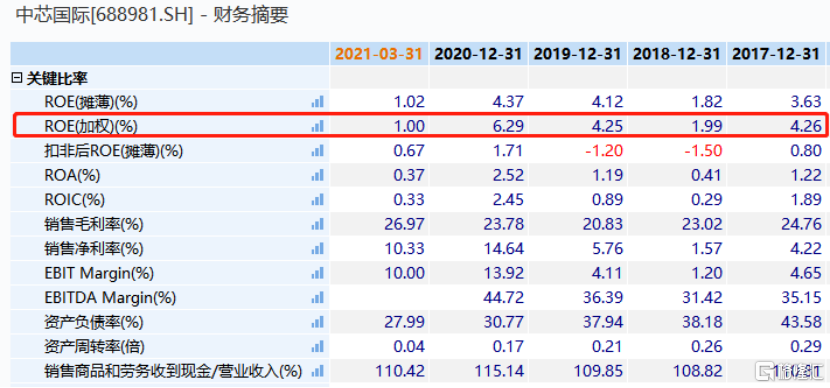
Task: Select the 2017-12-31 column header
Action: (775, 54)
